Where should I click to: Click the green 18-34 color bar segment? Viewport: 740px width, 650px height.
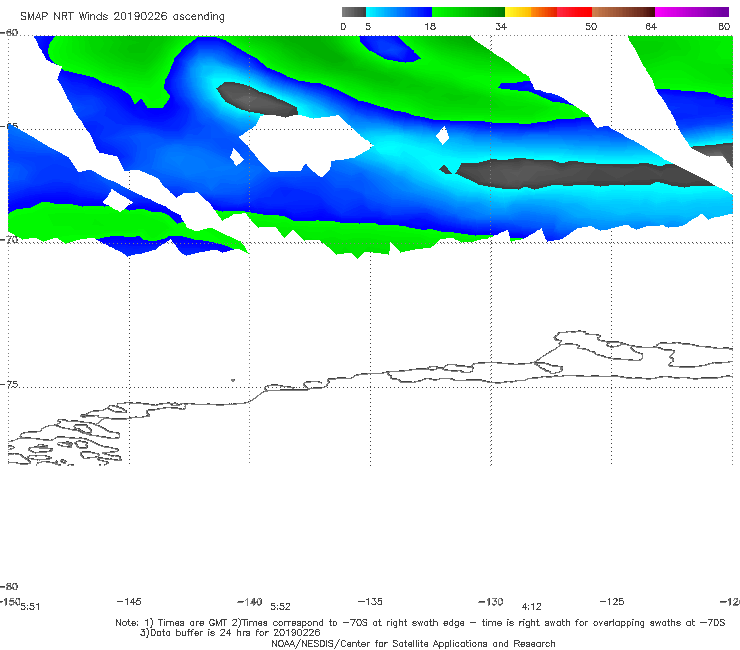click(x=468, y=12)
